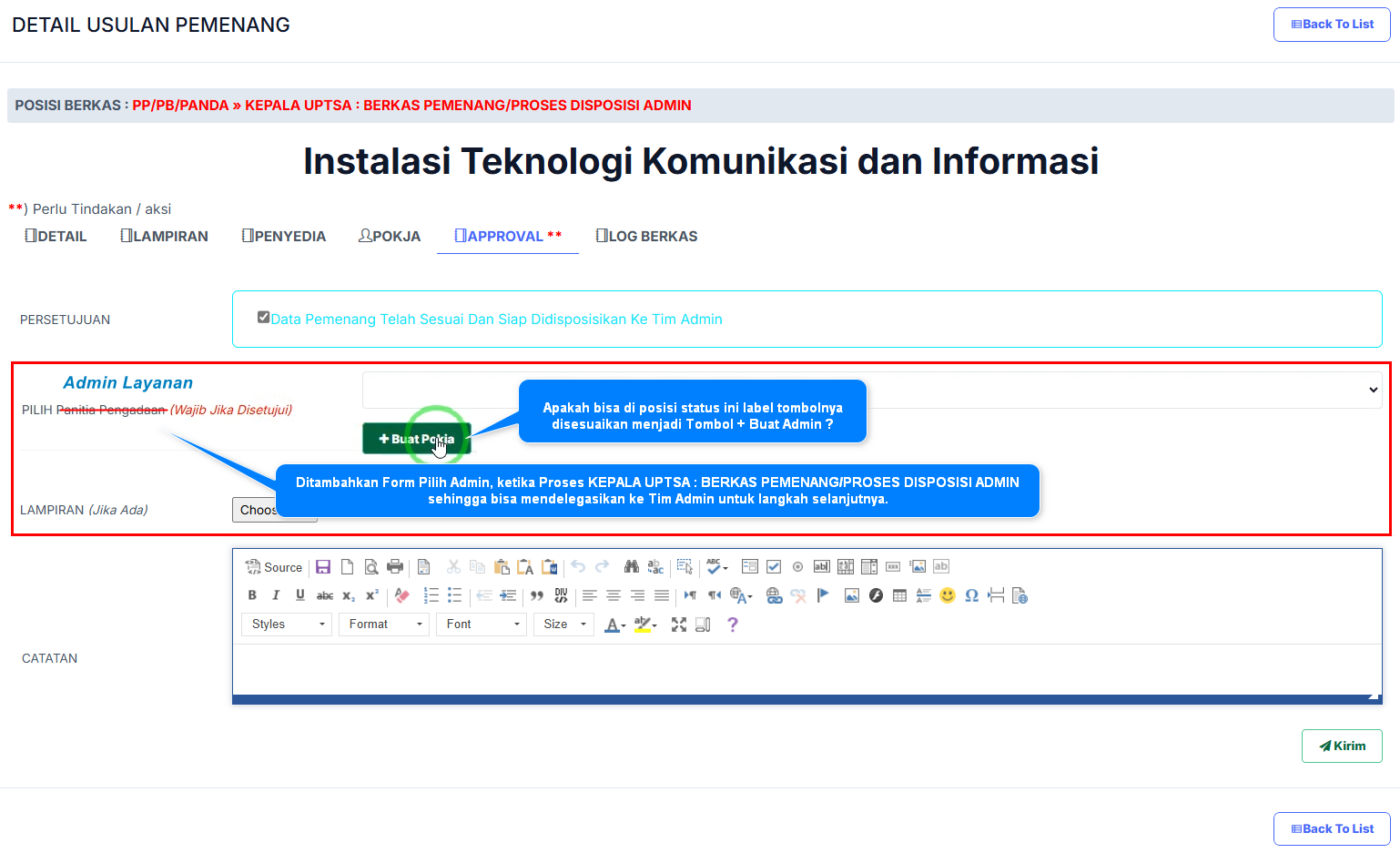The height and width of the screenshot is (853, 1400).
Task: Open the Font dropdown
Action: tap(482, 625)
